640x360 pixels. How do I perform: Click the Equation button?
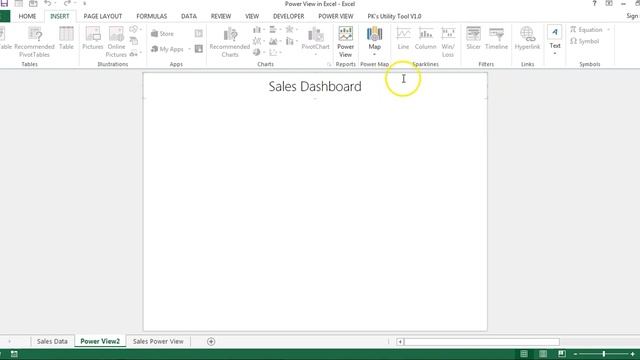586,30
